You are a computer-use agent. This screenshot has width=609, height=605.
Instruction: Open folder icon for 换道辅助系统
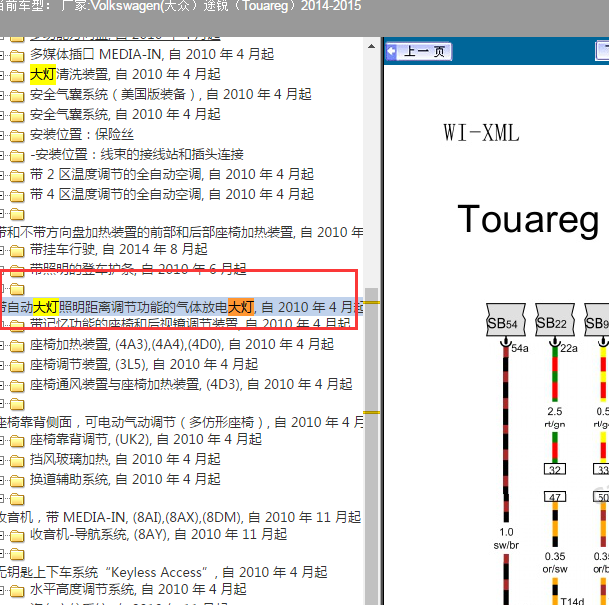[17, 481]
